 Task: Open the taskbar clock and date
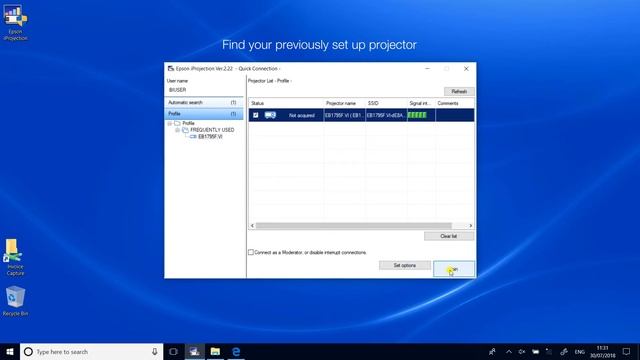coord(602,352)
